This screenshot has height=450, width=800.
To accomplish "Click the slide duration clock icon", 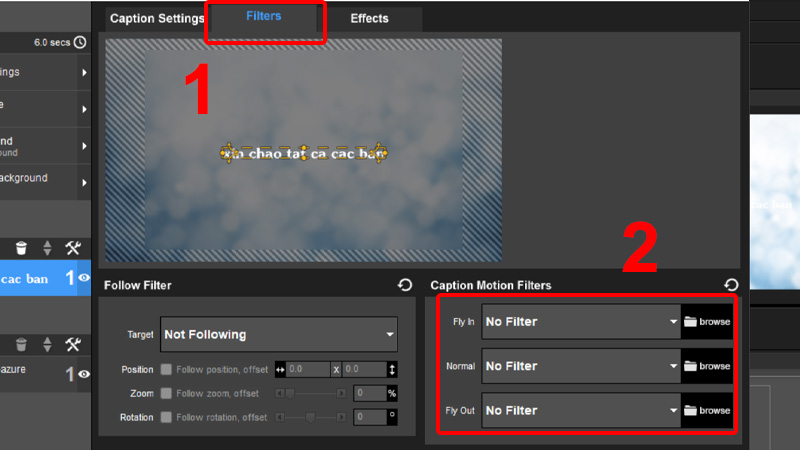I will pyautogui.click(x=80, y=42).
